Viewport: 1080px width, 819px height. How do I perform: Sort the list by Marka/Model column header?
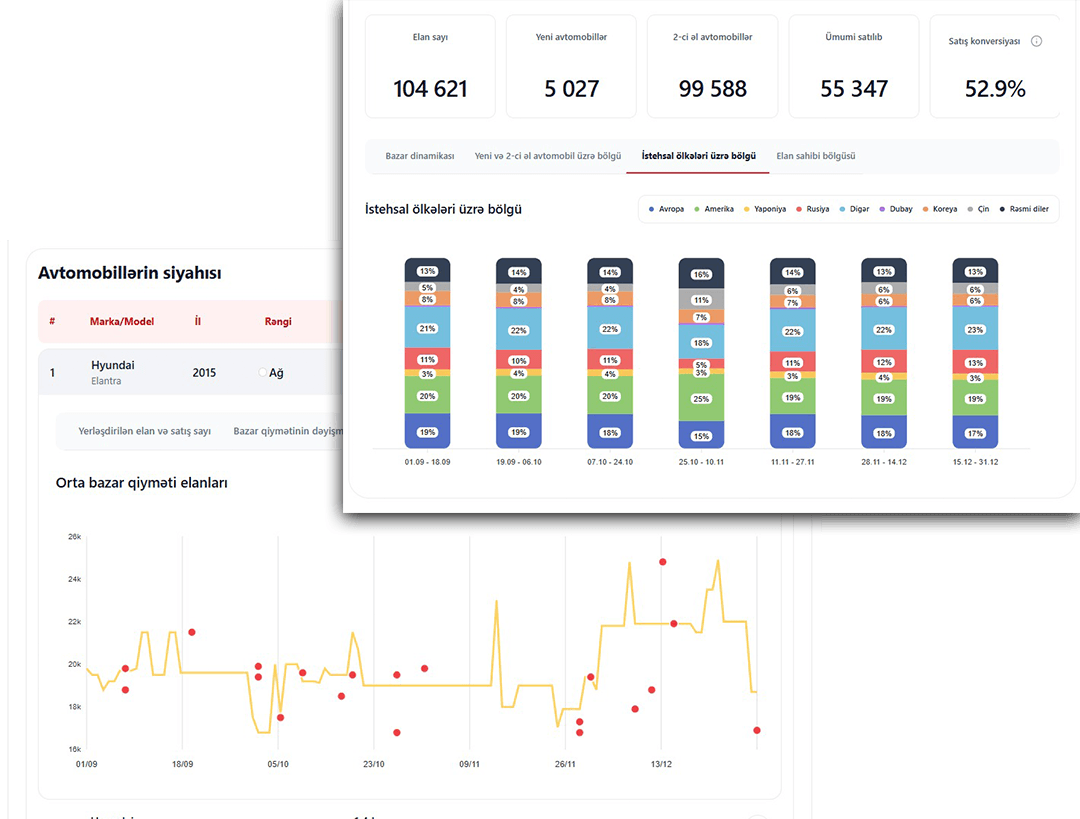(122, 322)
